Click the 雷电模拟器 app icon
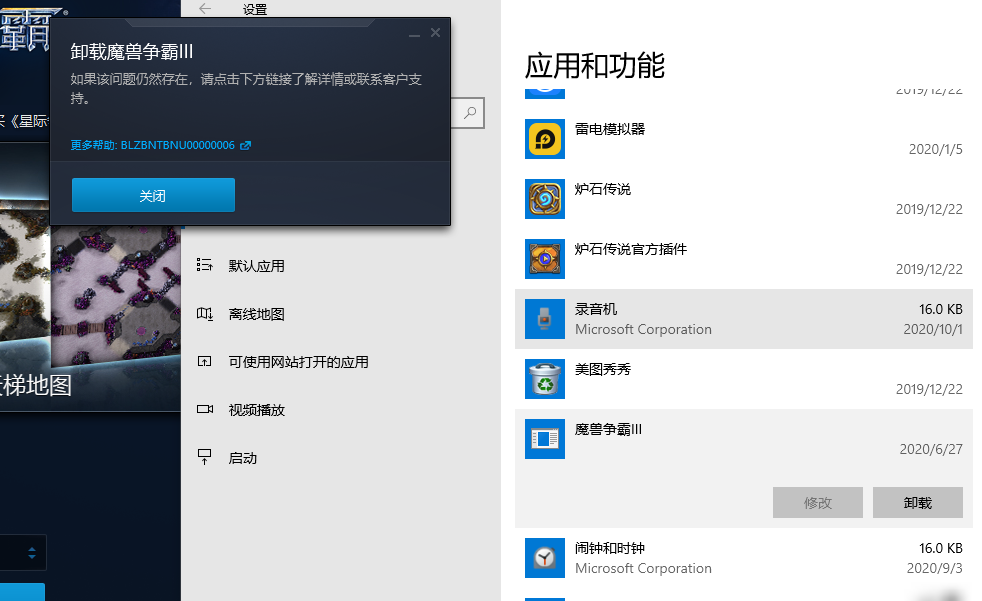This screenshot has width=982, height=601. 545,139
